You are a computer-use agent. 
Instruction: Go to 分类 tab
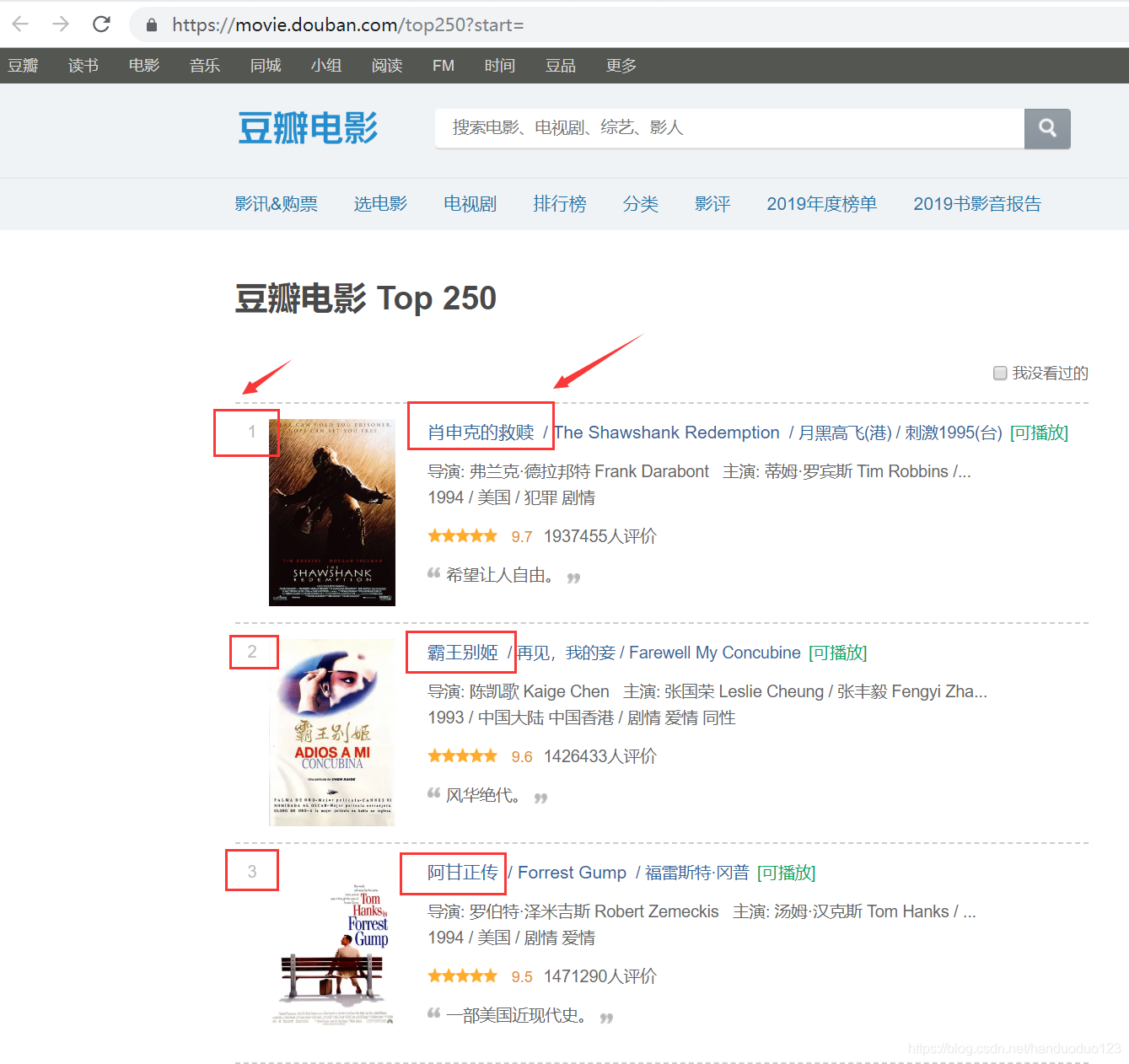tap(641, 204)
